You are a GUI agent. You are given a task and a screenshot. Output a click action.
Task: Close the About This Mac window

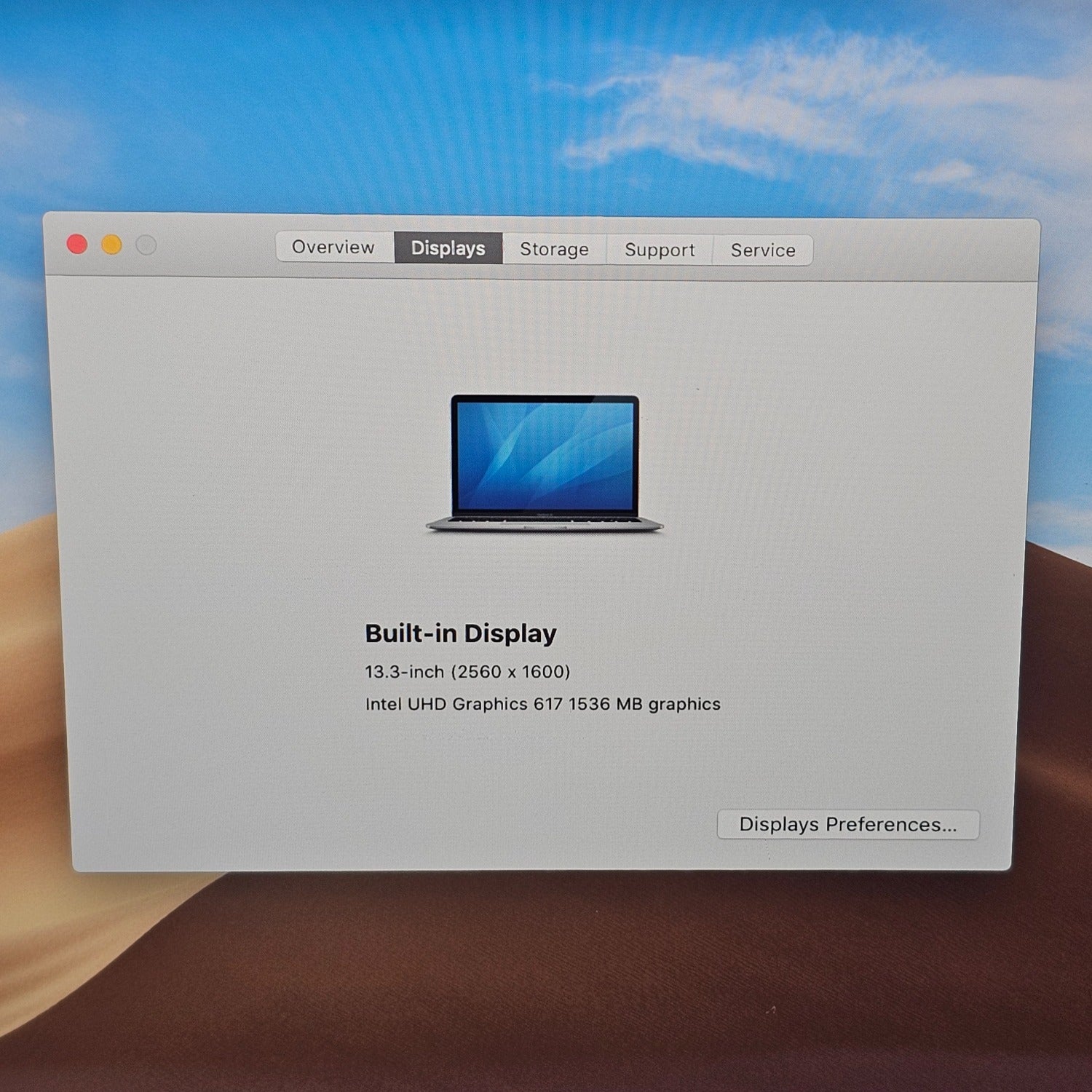click(77, 244)
